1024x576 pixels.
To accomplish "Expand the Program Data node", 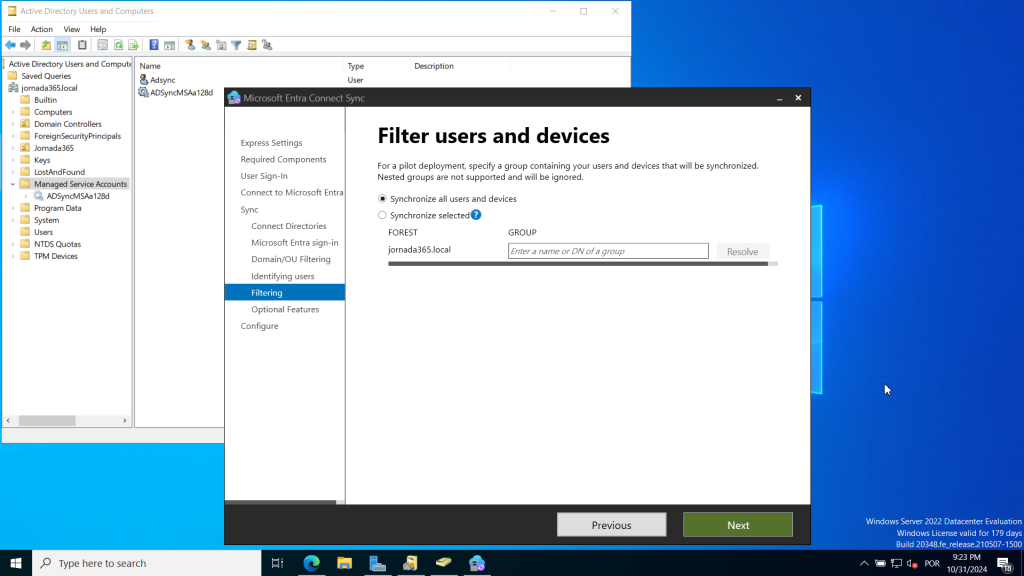I will [x=12, y=208].
